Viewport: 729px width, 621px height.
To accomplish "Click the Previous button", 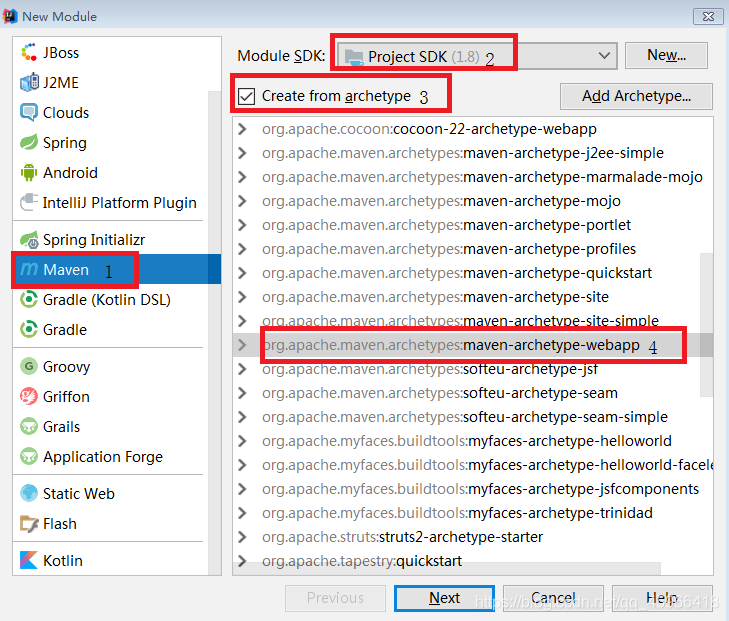I will [x=335, y=598].
